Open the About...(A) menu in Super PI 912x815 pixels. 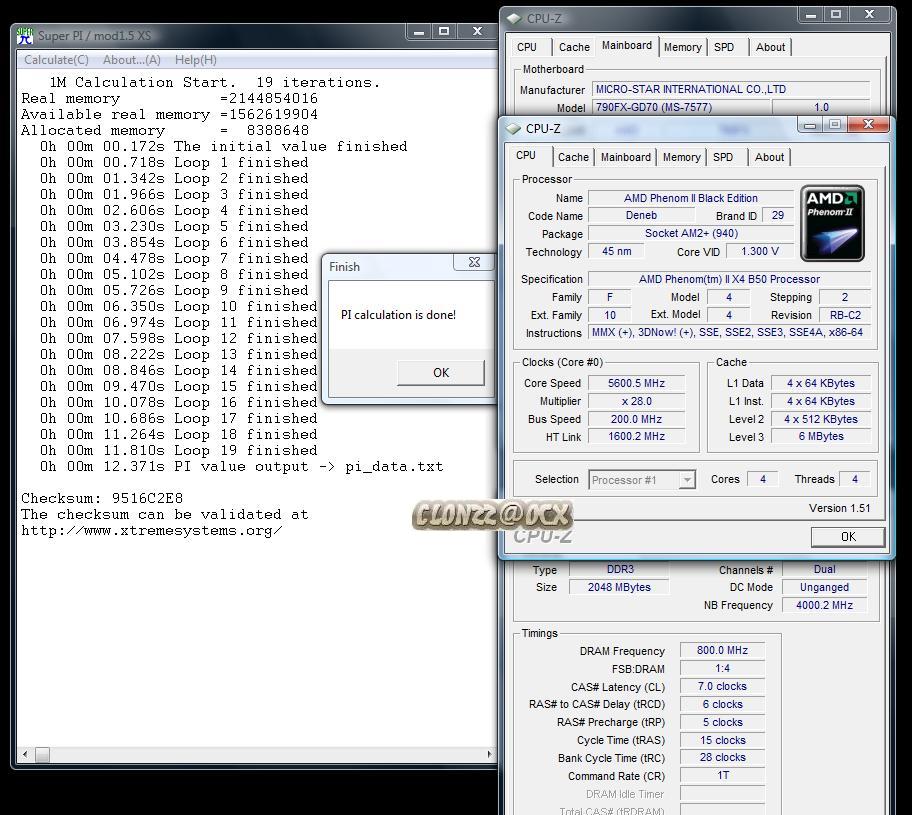pos(131,60)
